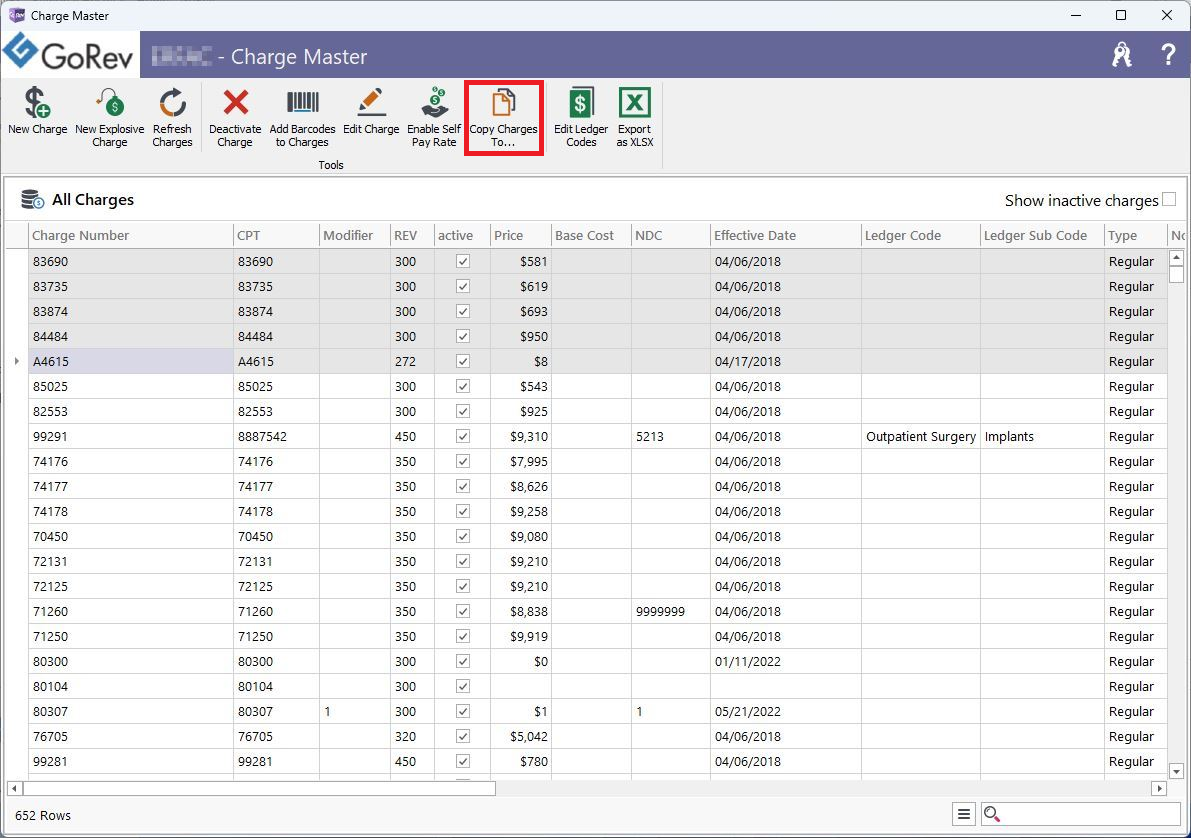Select charge number 70450 cell
The width and height of the screenshot is (1191, 838).
coord(131,536)
